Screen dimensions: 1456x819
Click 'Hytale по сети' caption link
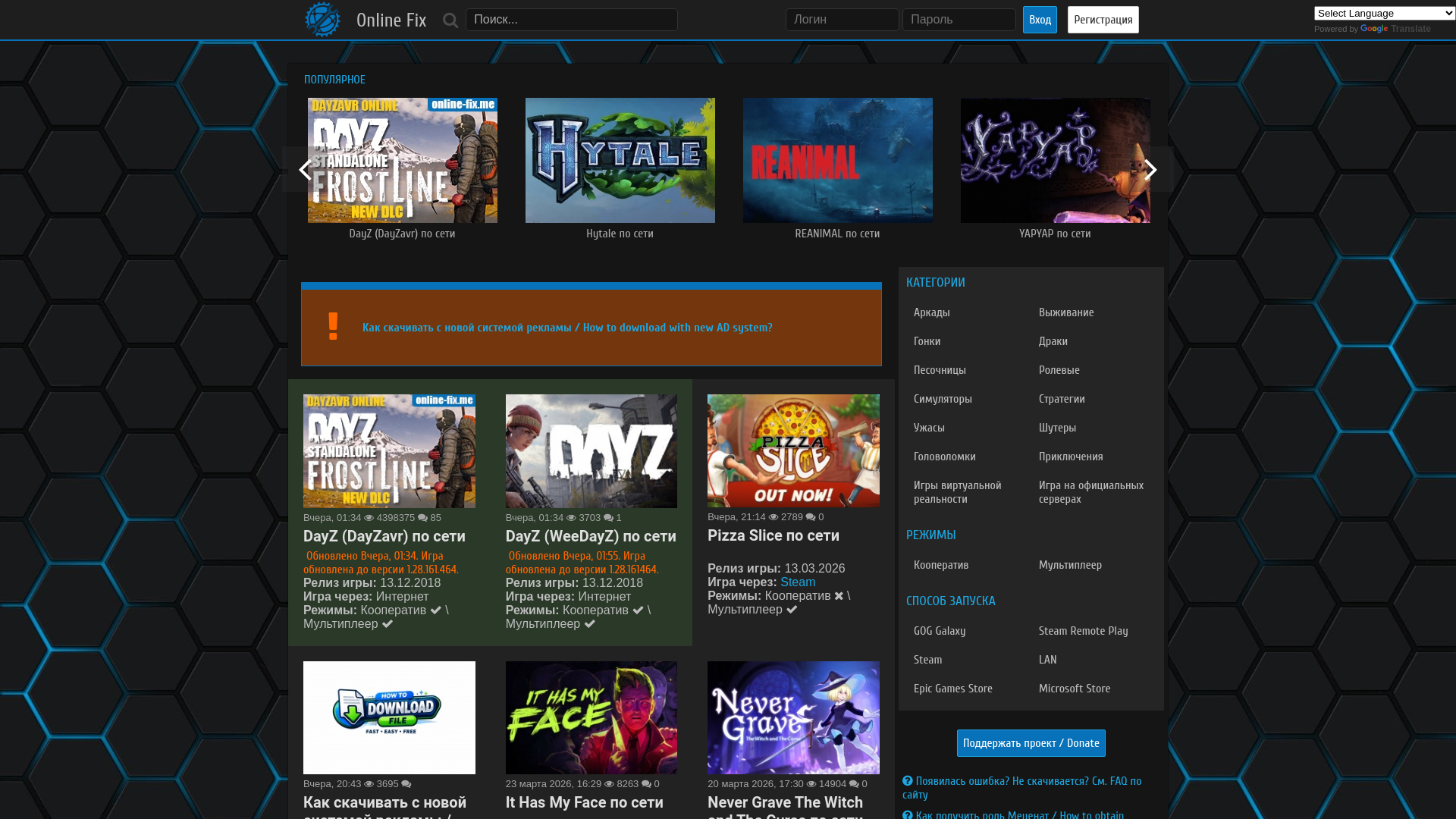[620, 234]
